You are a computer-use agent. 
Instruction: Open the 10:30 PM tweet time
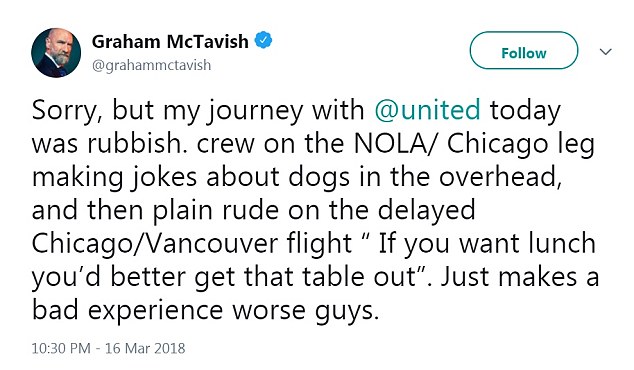pos(61,348)
